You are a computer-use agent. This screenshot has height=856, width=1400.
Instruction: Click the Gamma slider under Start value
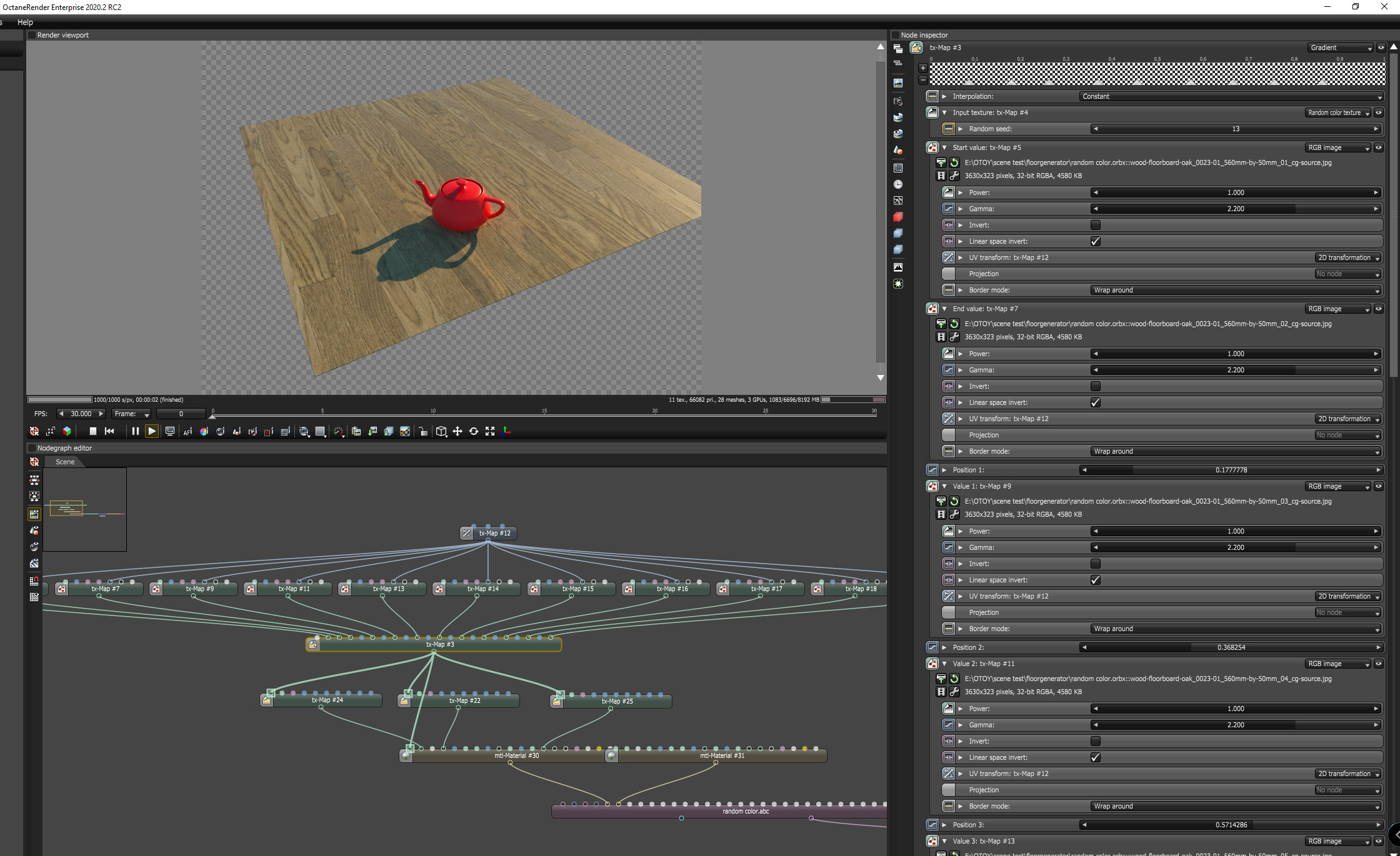point(1235,209)
